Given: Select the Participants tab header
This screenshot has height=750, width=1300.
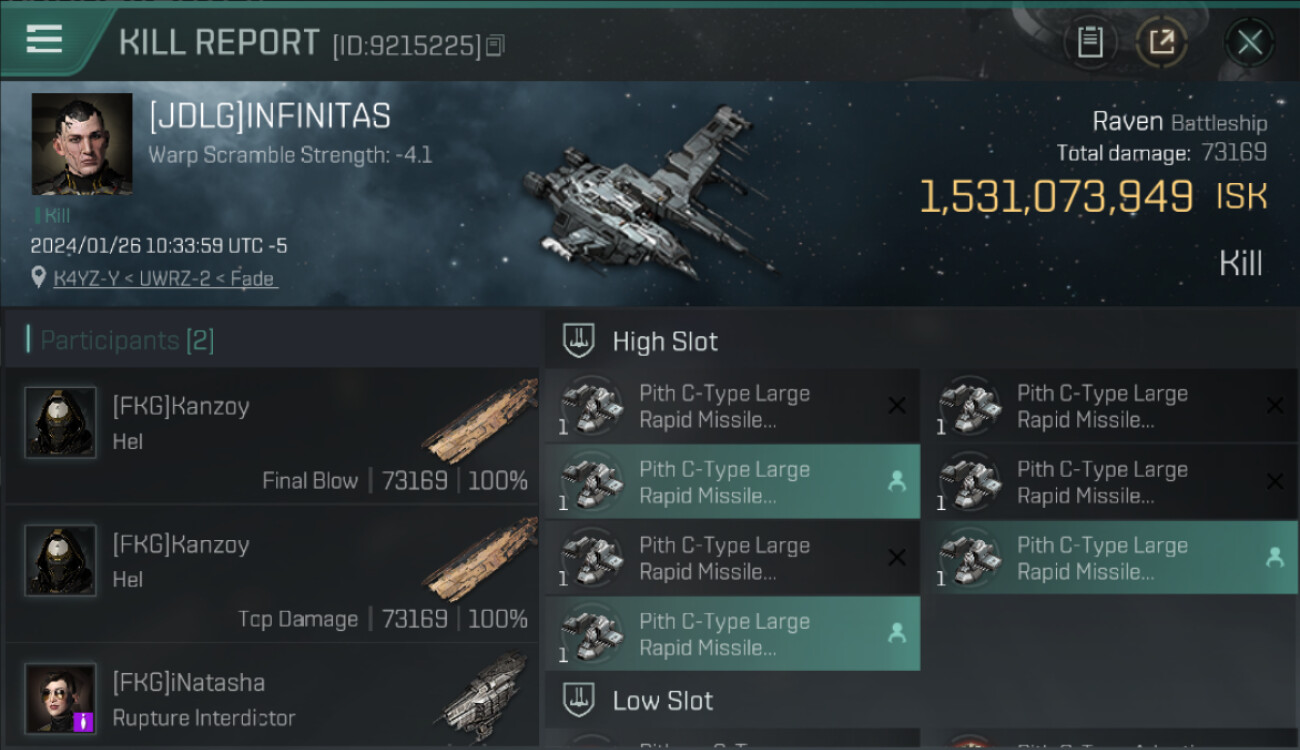Looking at the screenshot, I should (127, 341).
